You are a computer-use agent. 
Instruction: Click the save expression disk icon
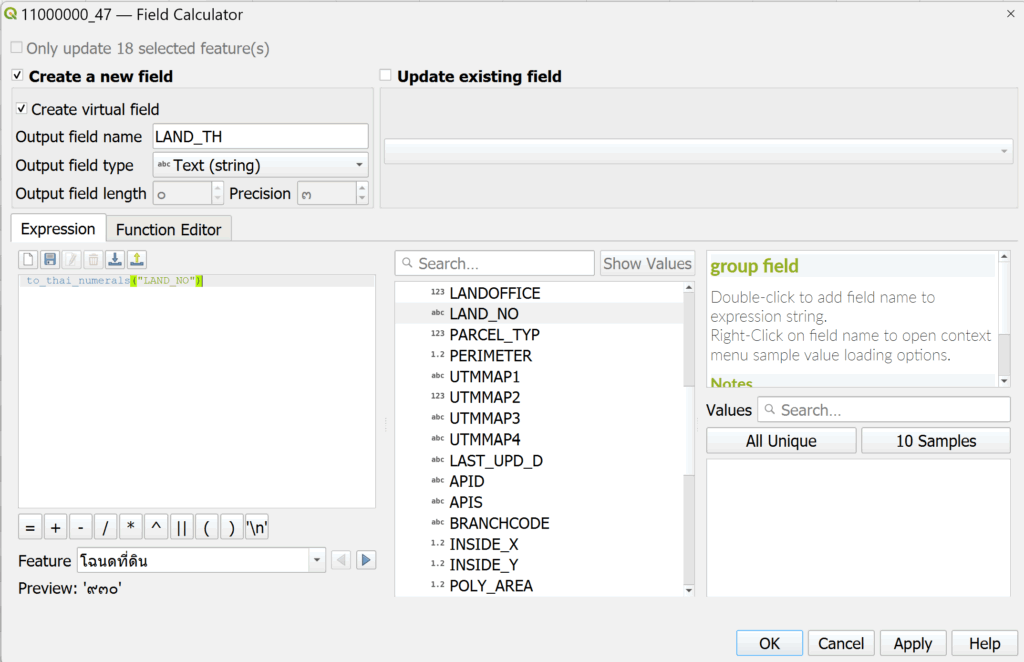coord(50,259)
